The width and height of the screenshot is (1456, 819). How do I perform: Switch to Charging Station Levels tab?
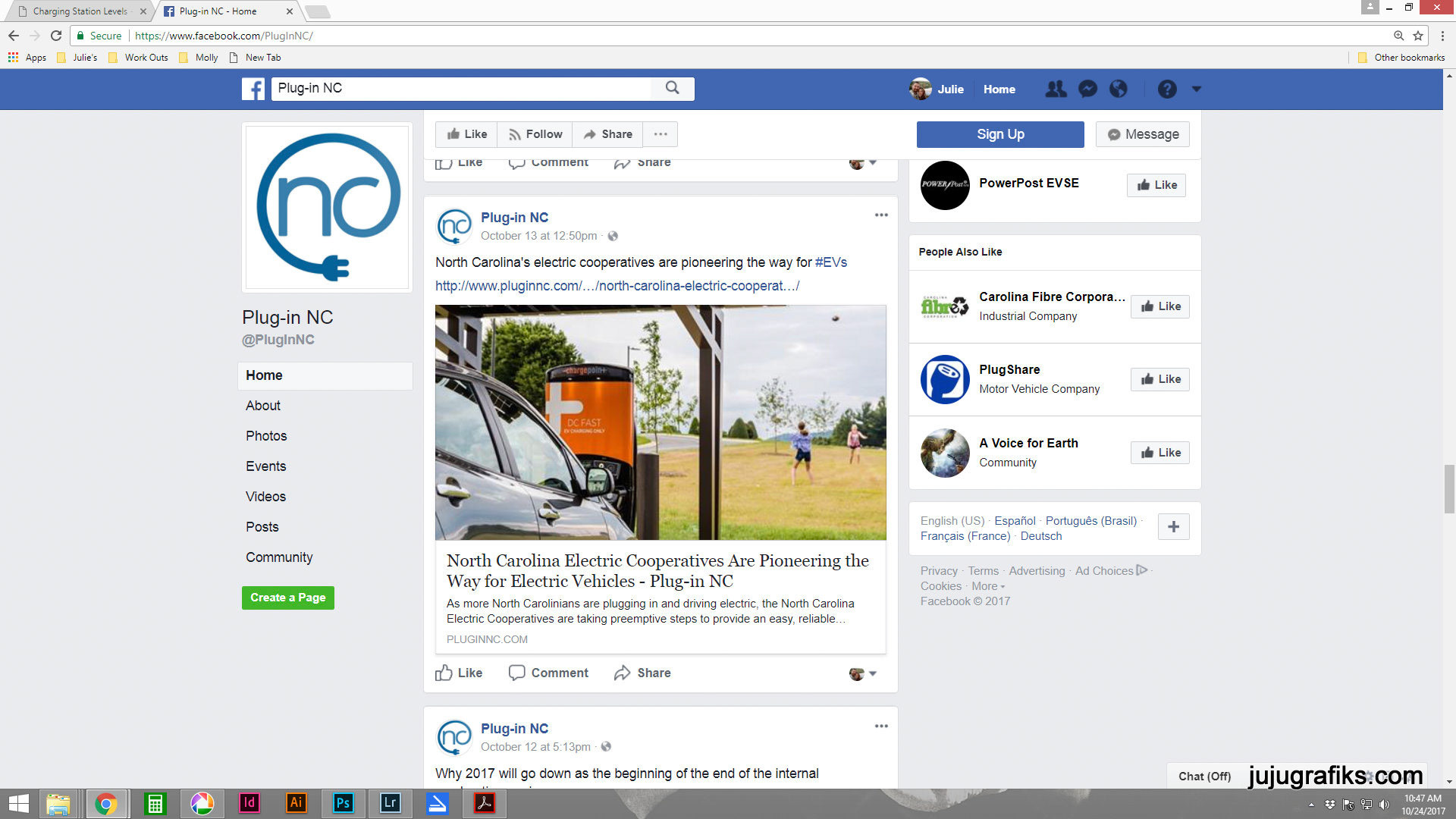pos(80,11)
